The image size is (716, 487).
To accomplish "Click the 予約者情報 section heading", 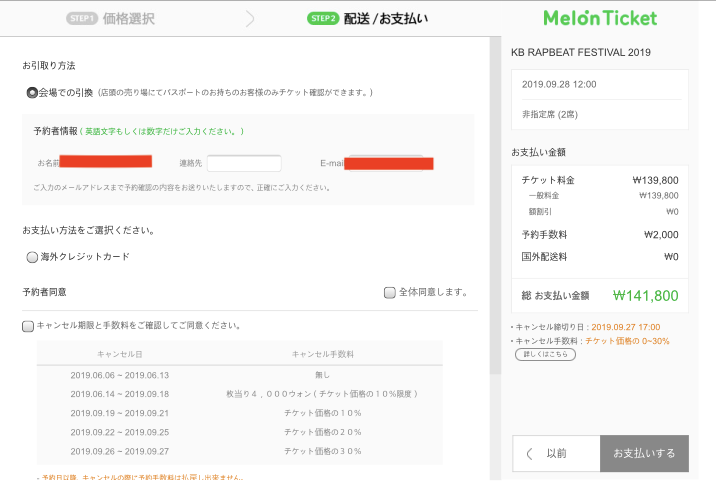I will 56,131.
